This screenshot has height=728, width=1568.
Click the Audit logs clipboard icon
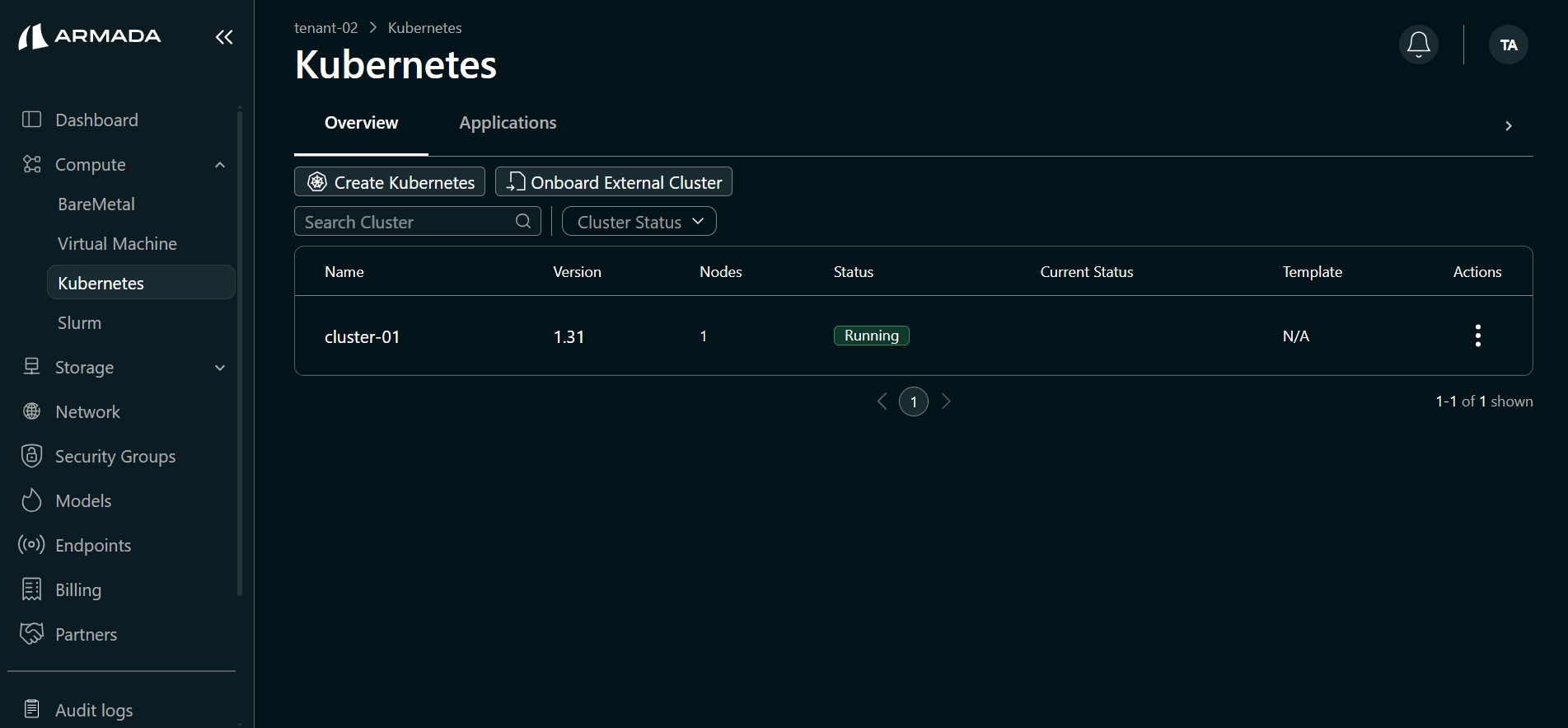pos(31,709)
